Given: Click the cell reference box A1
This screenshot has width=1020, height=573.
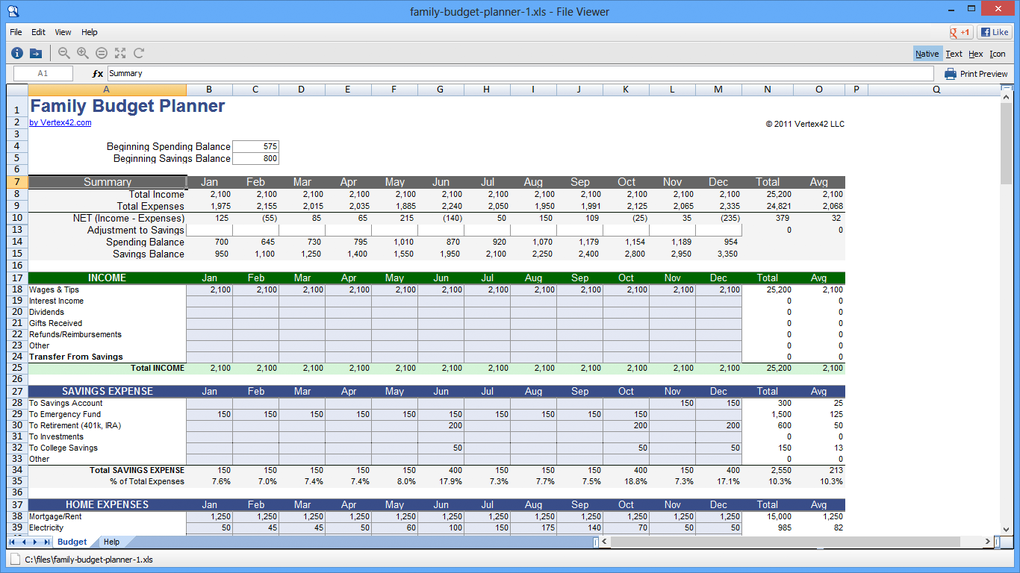Looking at the screenshot, I should [x=43, y=73].
